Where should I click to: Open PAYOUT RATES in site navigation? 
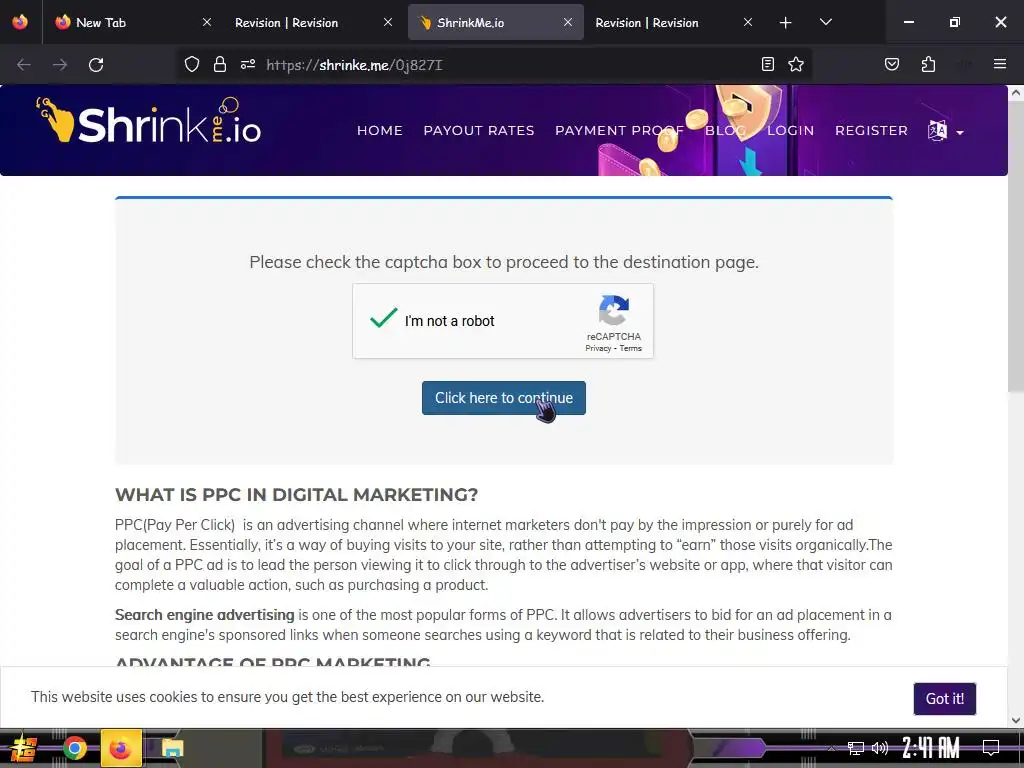pyautogui.click(x=479, y=131)
